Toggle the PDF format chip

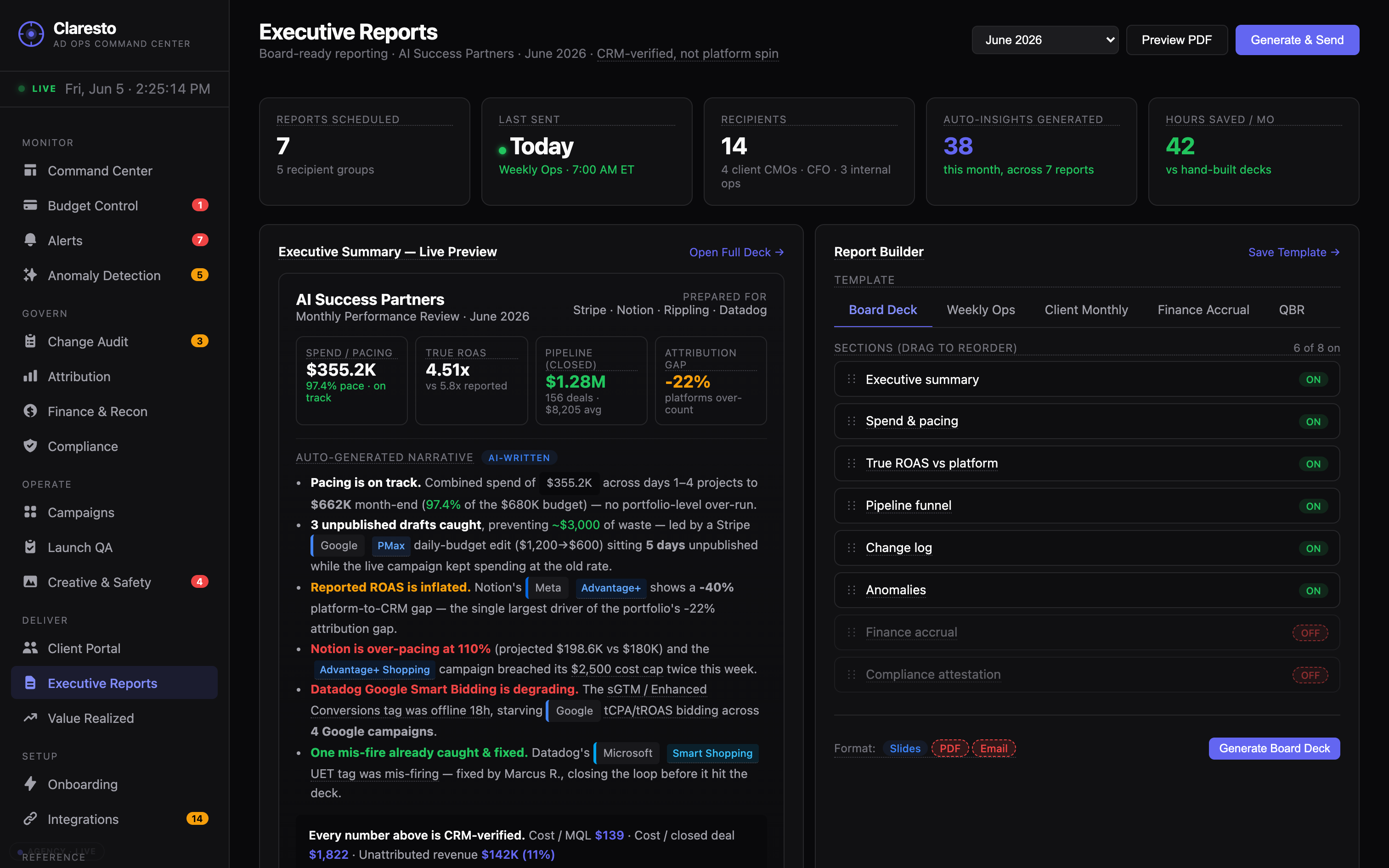click(x=950, y=748)
